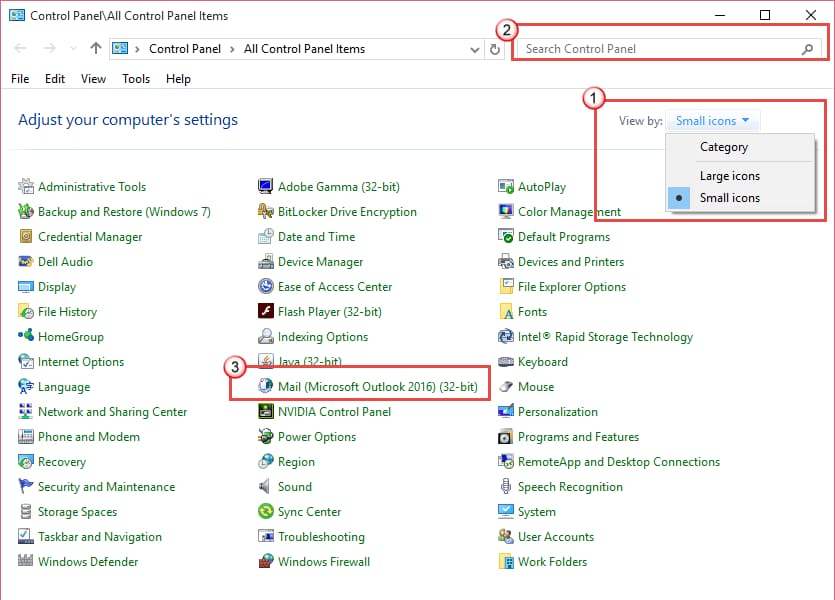
Task: Click the Windows Firewall icon
Action: click(266, 562)
